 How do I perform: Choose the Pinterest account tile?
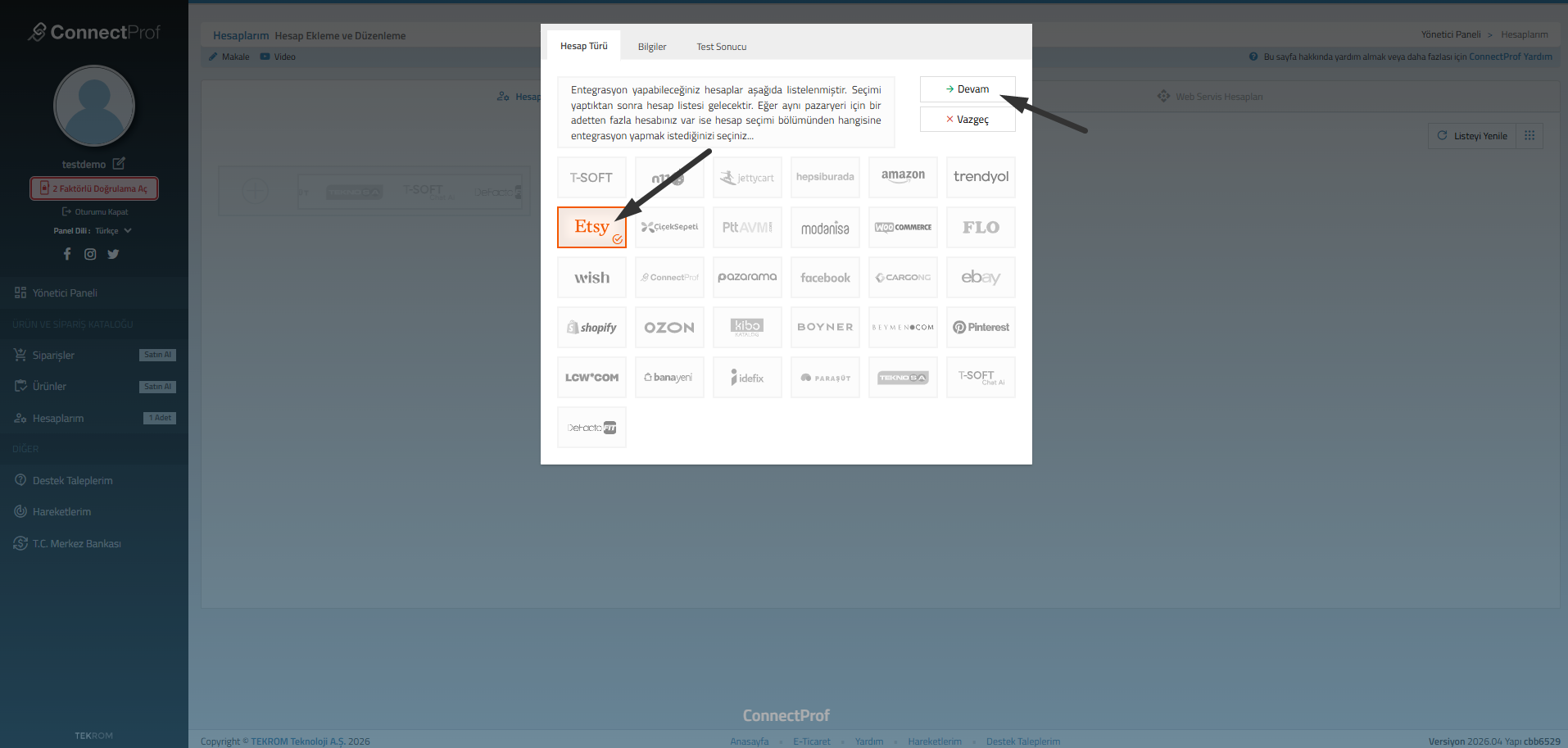pos(981,328)
